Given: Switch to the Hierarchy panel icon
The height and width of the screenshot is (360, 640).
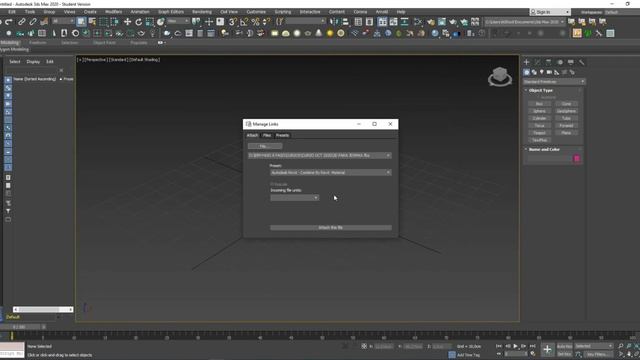Looking at the screenshot, I should click(x=549, y=62).
